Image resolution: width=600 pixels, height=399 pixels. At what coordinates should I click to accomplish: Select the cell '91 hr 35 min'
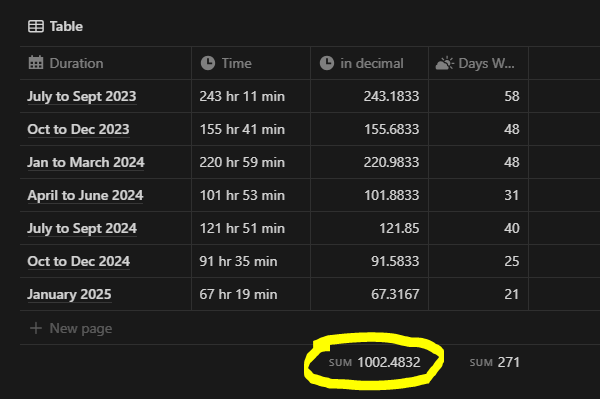251,261
